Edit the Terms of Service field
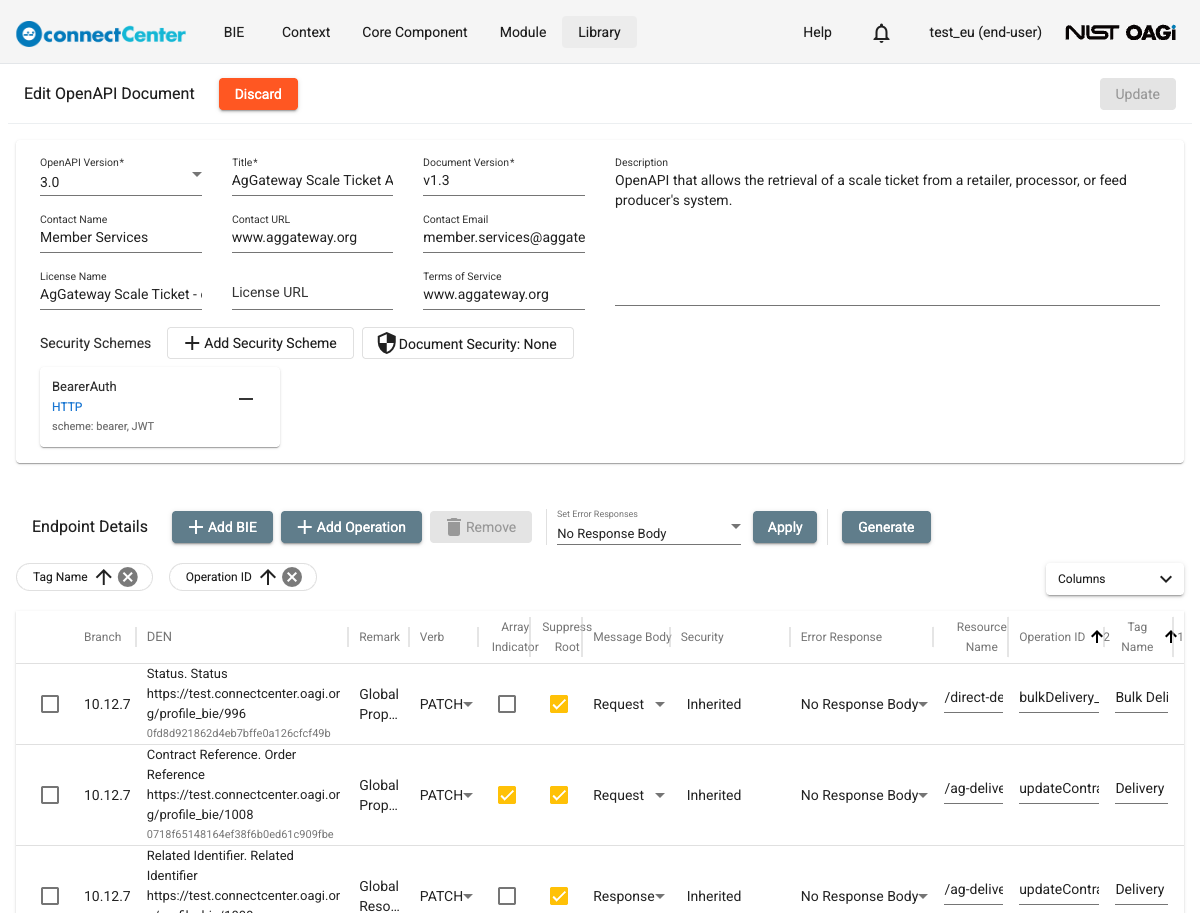This screenshot has height=913, width=1200. tap(504, 295)
